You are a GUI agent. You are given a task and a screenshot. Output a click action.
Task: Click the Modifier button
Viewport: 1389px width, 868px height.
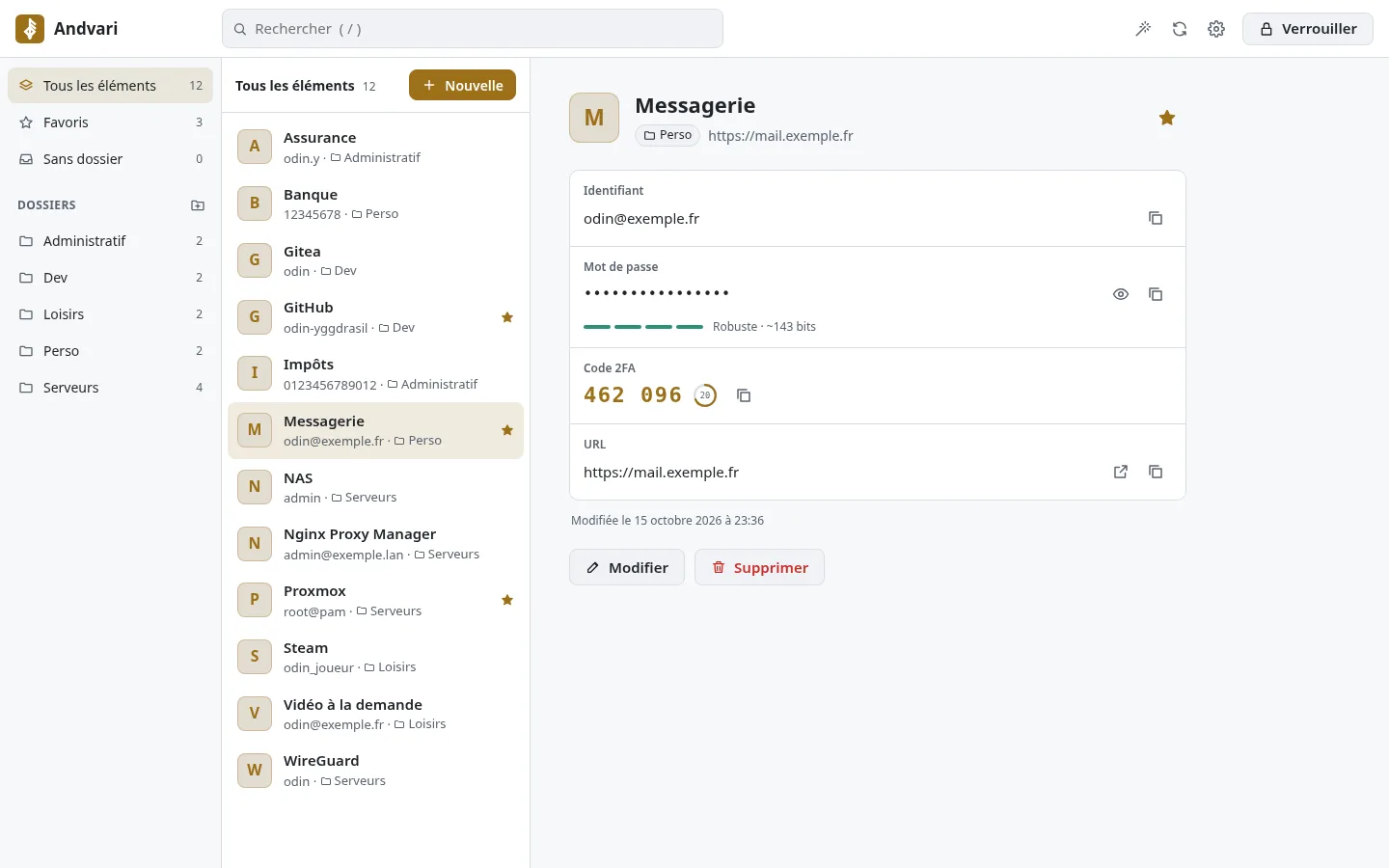(627, 567)
